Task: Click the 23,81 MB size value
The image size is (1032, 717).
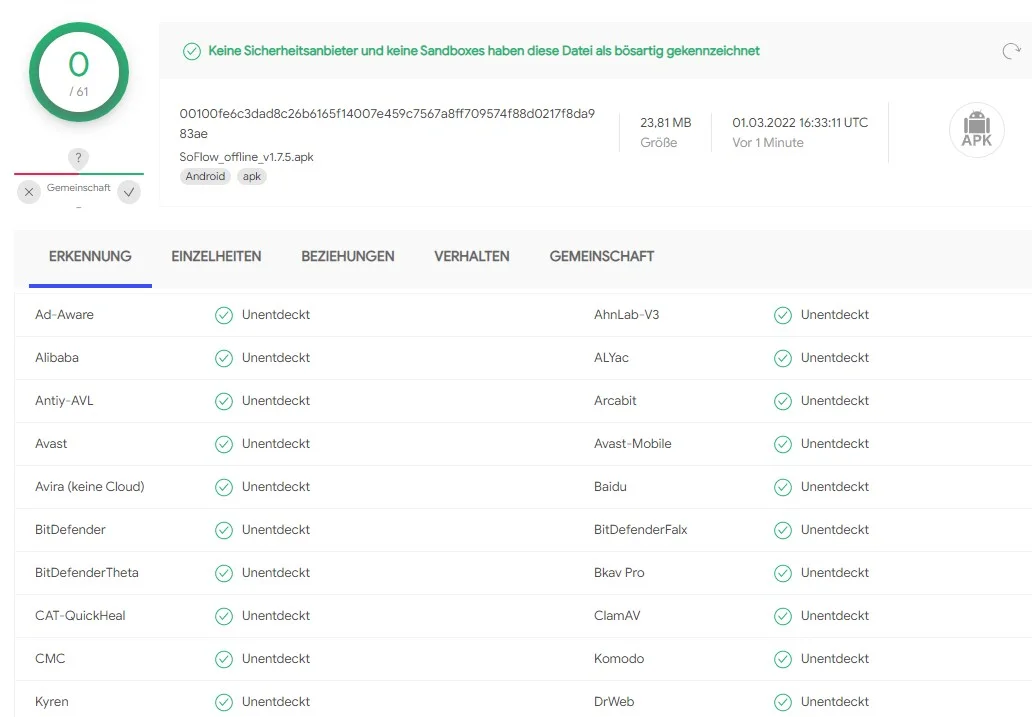Action: click(665, 122)
